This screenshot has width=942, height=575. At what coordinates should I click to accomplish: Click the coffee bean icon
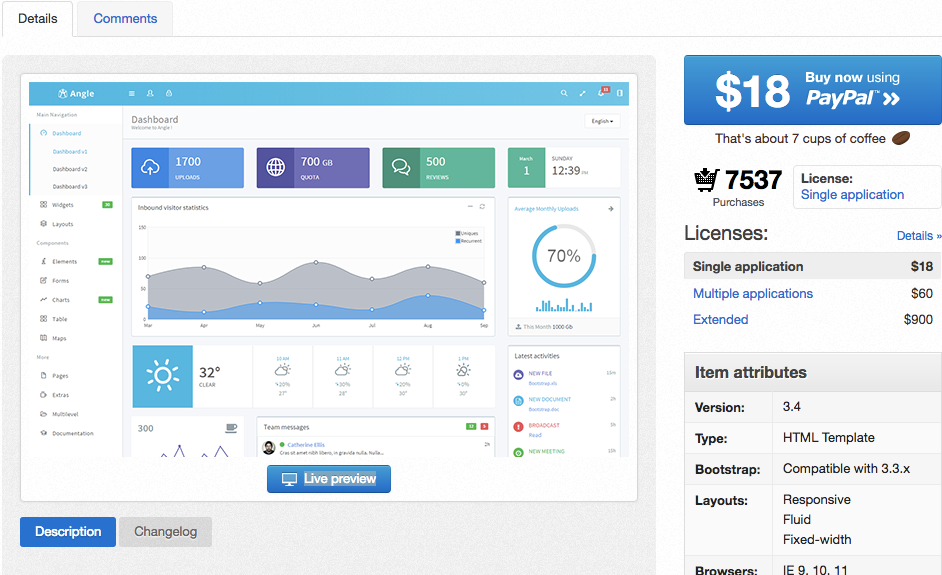pyautogui.click(x=901, y=138)
